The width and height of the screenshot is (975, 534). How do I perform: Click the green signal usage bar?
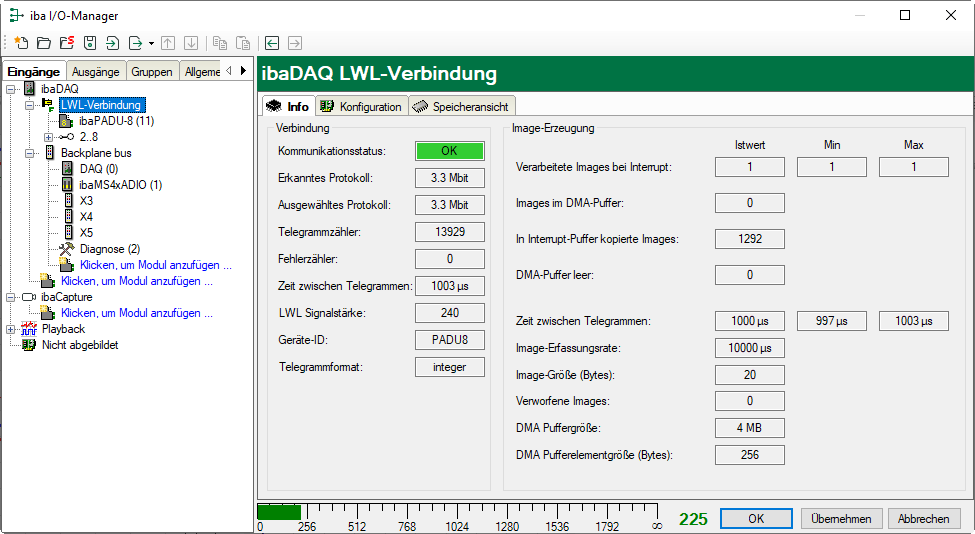point(279,512)
